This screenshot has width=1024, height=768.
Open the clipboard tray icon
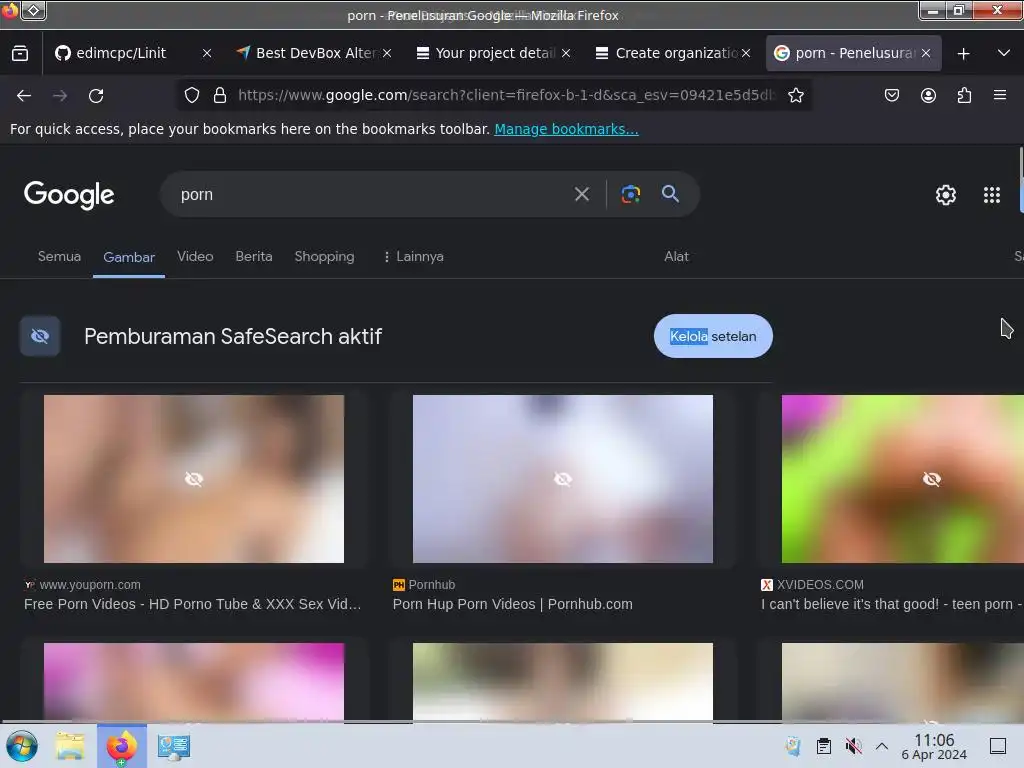point(824,746)
